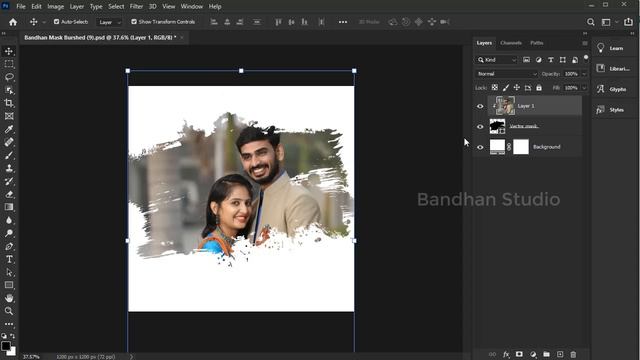Click the Background layer mask thumbnail
The height and width of the screenshot is (360, 640).
(521, 147)
